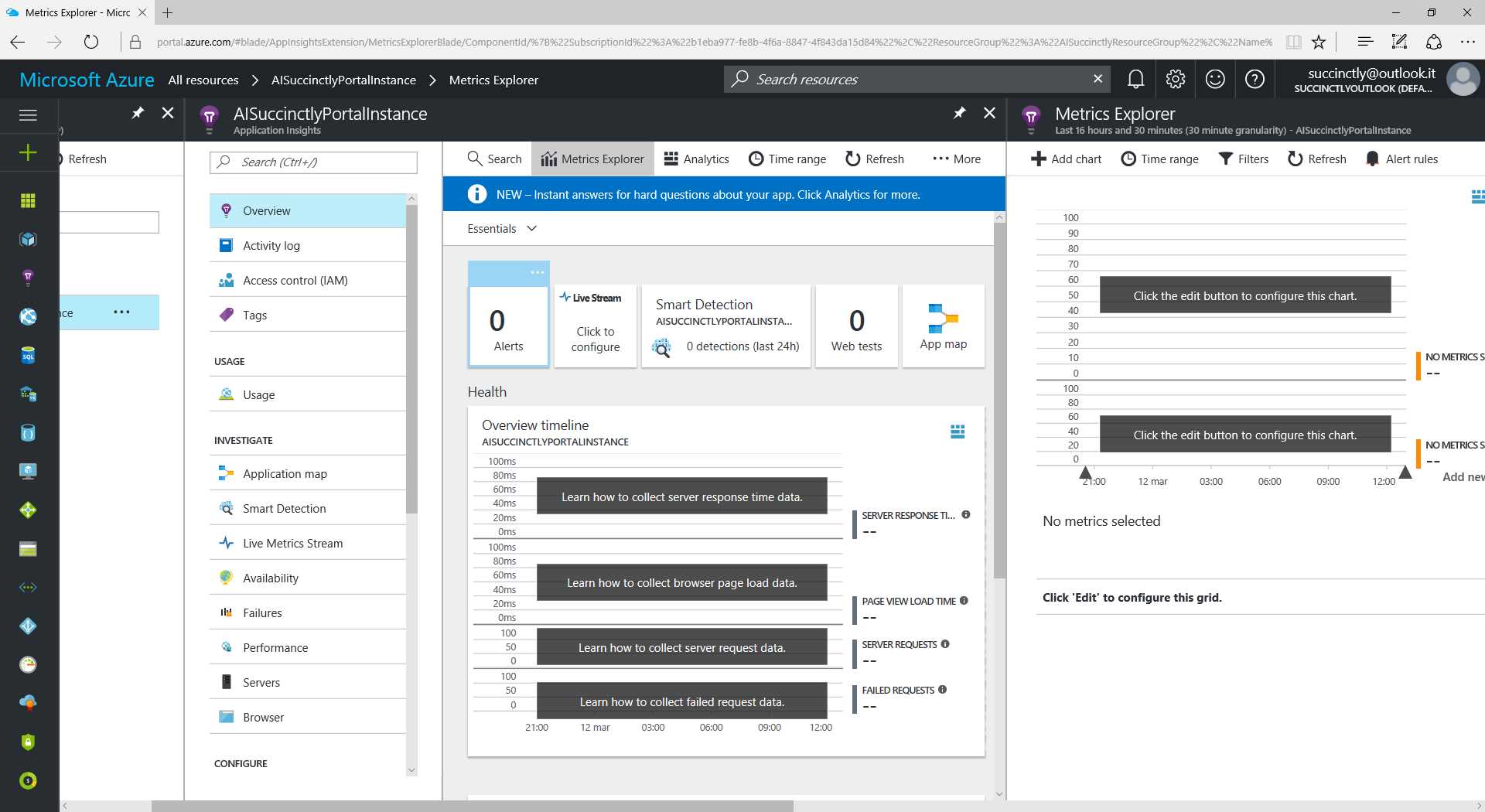The height and width of the screenshot is (812, 1485).
Task: Go back in the browser
Action: pos(18,42)
